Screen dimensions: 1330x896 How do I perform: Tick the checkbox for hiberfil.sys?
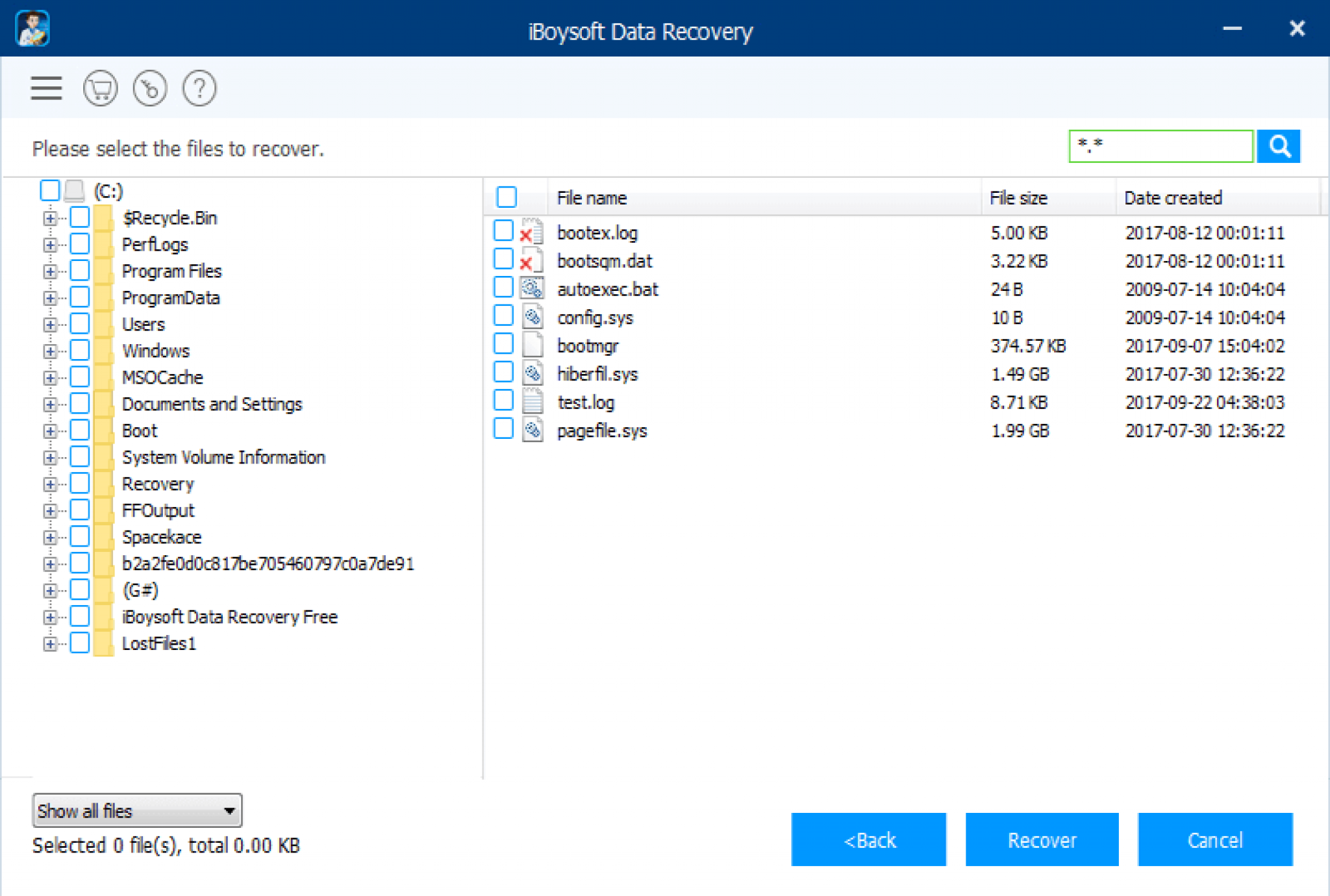(x=503, y=372)
